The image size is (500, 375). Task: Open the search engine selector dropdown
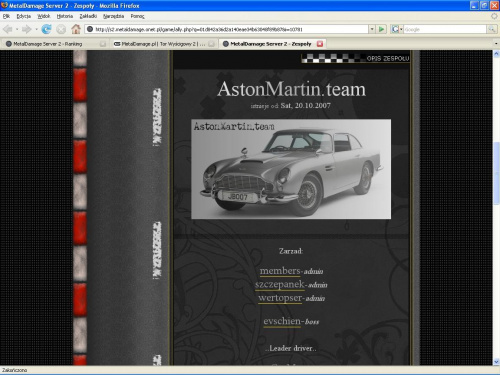click(397, 29)
